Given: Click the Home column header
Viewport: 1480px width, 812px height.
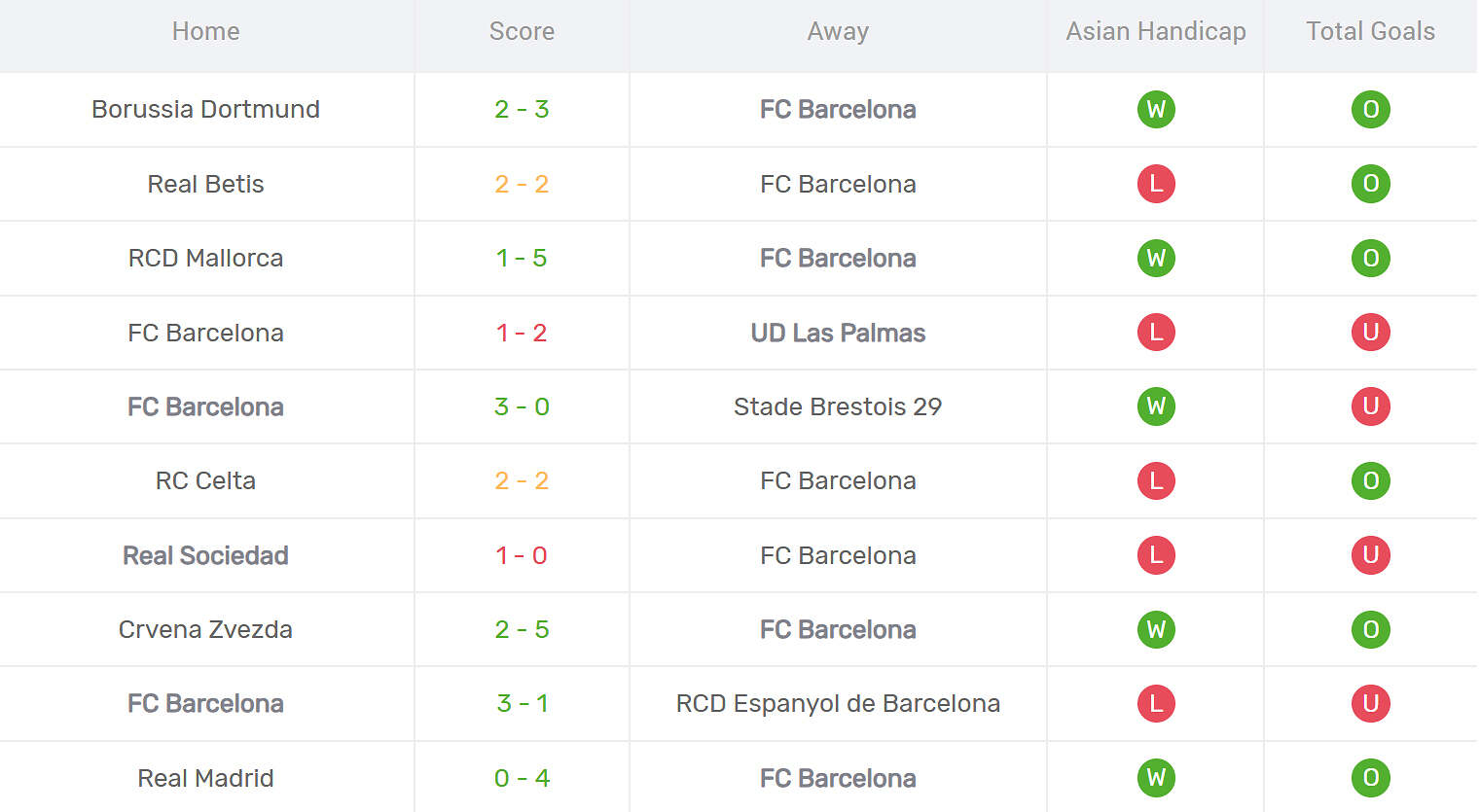Looking at the screenshot, I should tap(205, 31).
